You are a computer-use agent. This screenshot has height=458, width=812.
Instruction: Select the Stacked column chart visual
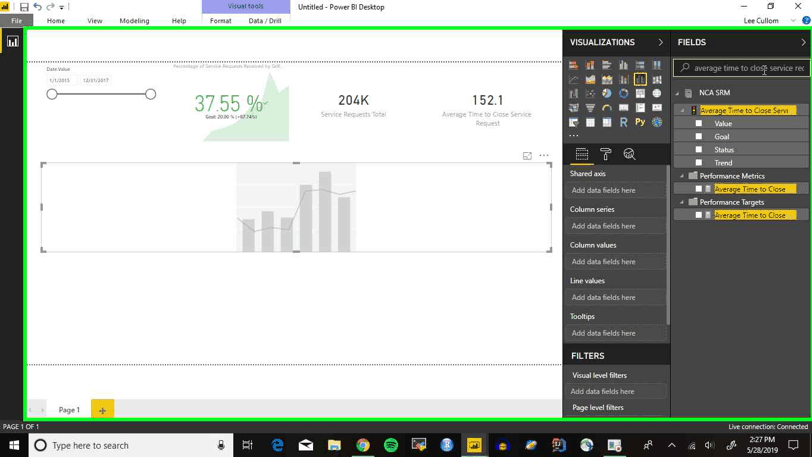pyautogui.click(x=590, y=65)
